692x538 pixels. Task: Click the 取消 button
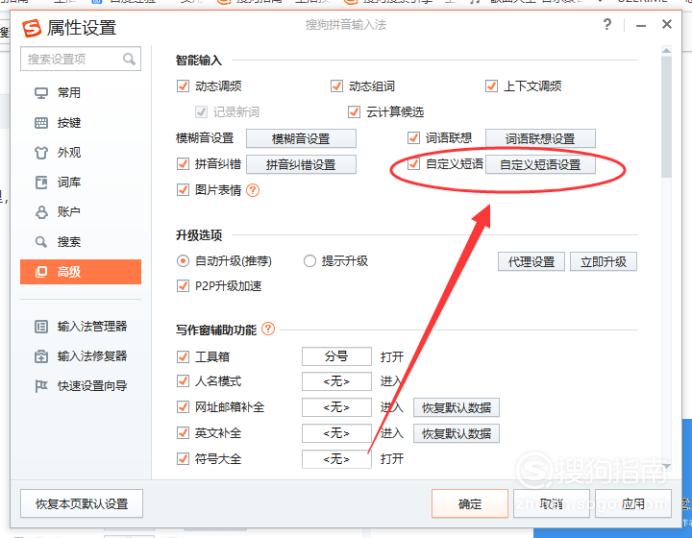tap(551, 504)
